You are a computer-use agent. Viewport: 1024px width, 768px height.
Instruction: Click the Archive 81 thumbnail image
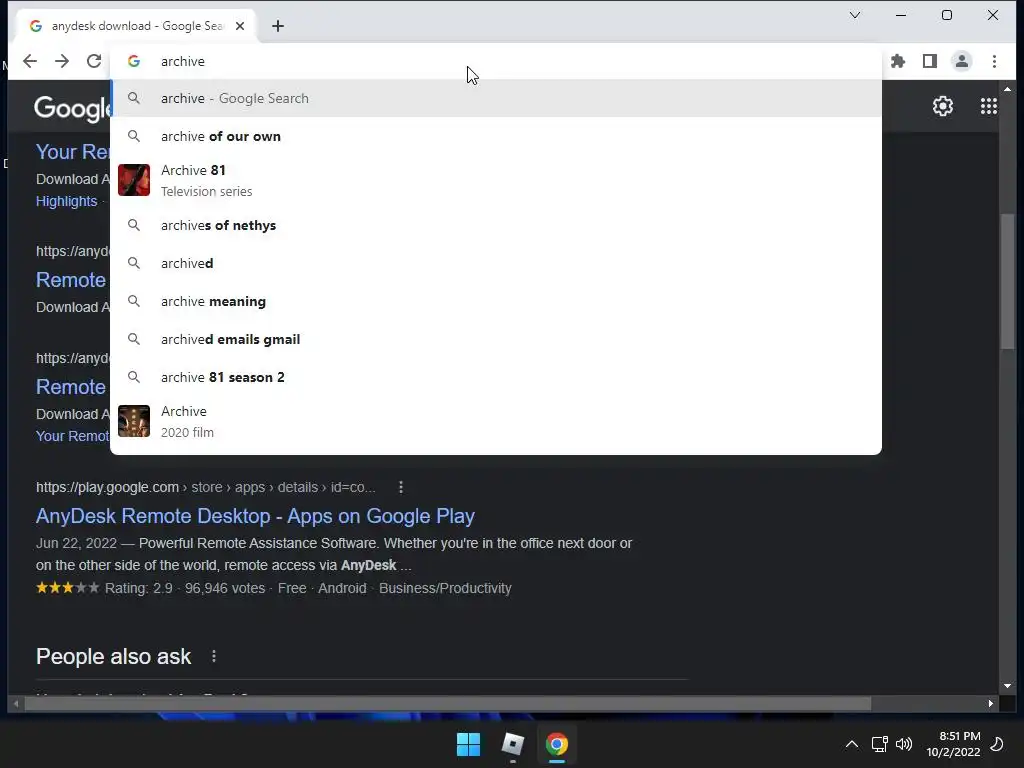point(134,180)
